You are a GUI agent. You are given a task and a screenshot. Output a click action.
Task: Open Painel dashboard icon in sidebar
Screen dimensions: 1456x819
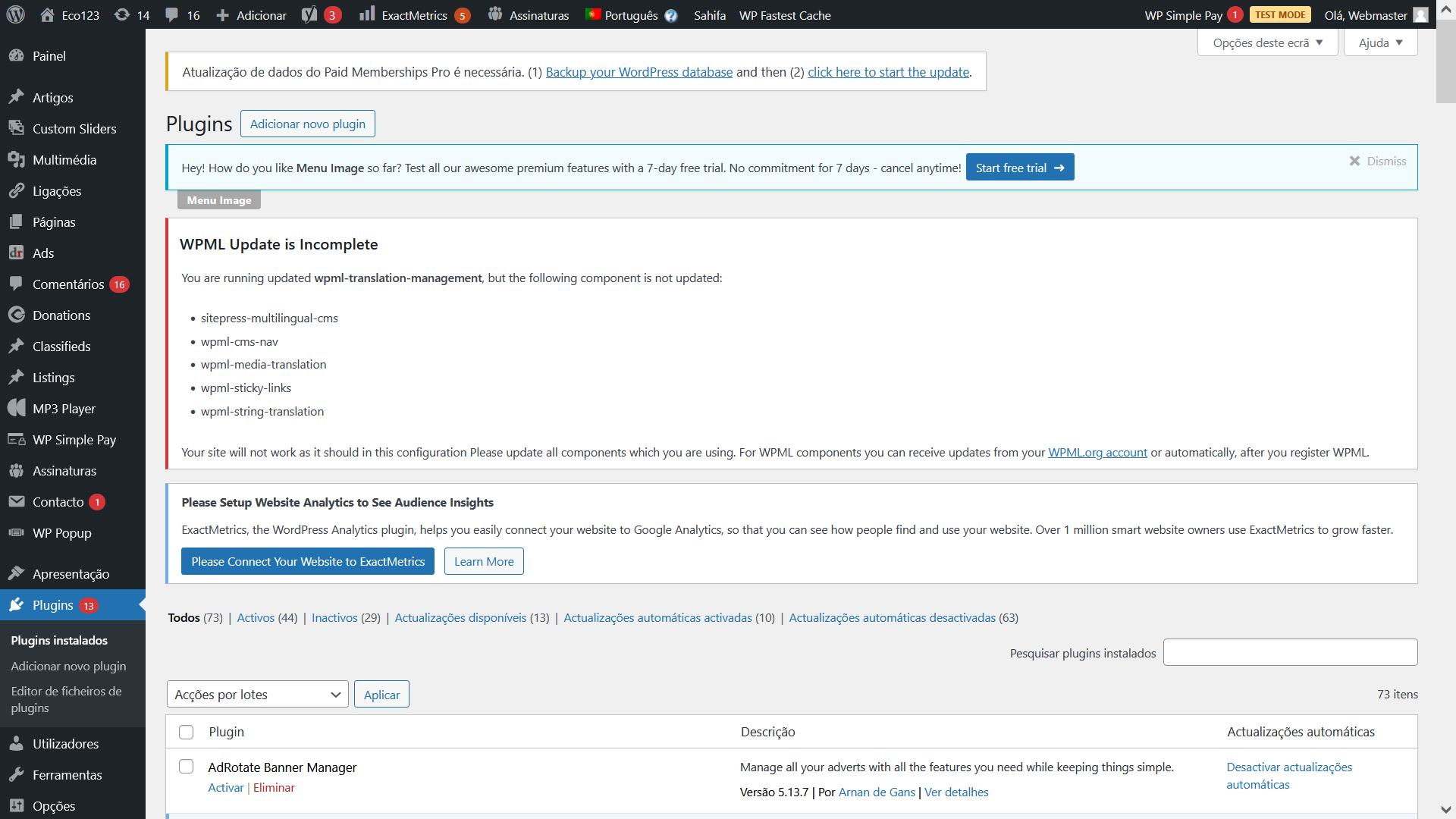tap(17, 55)
